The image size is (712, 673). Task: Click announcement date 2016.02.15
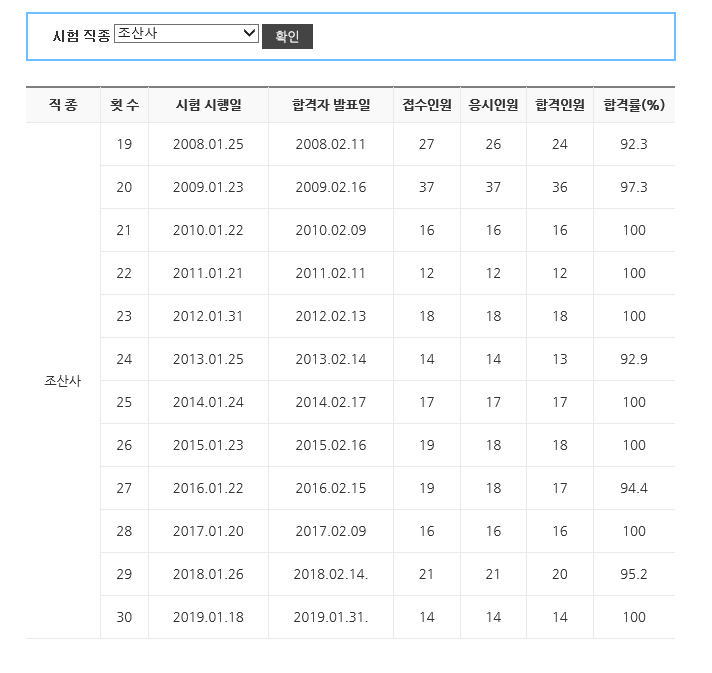[331, 488]
